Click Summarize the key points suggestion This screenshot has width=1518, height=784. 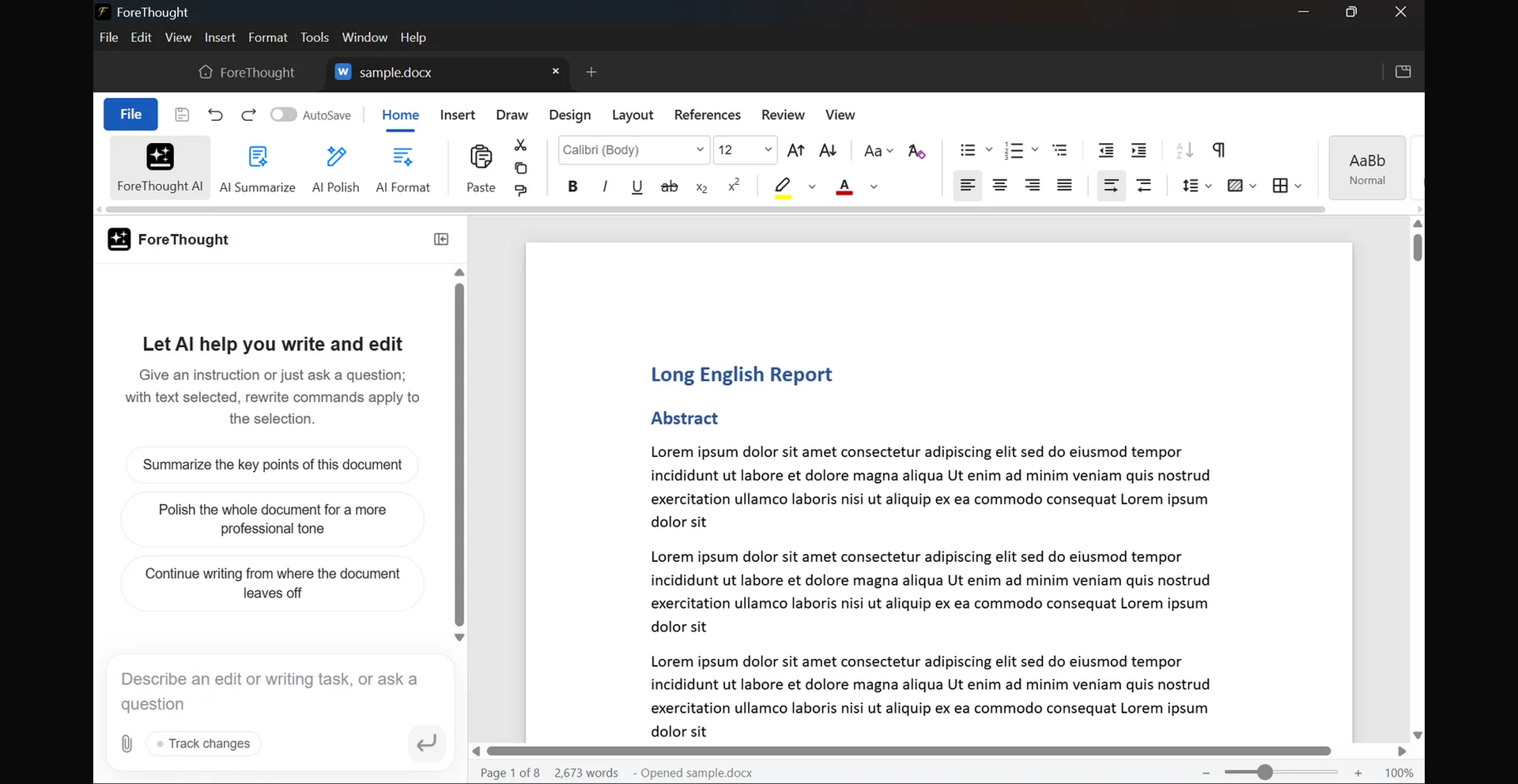(272, 465)
